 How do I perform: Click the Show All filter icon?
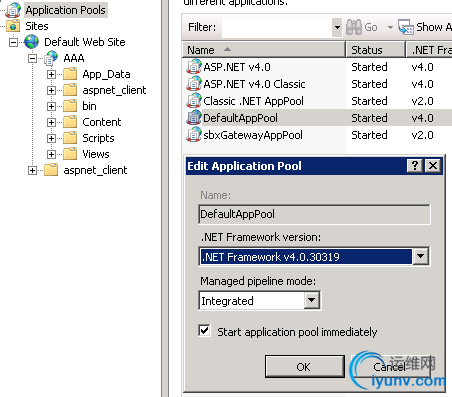[406, 27]
